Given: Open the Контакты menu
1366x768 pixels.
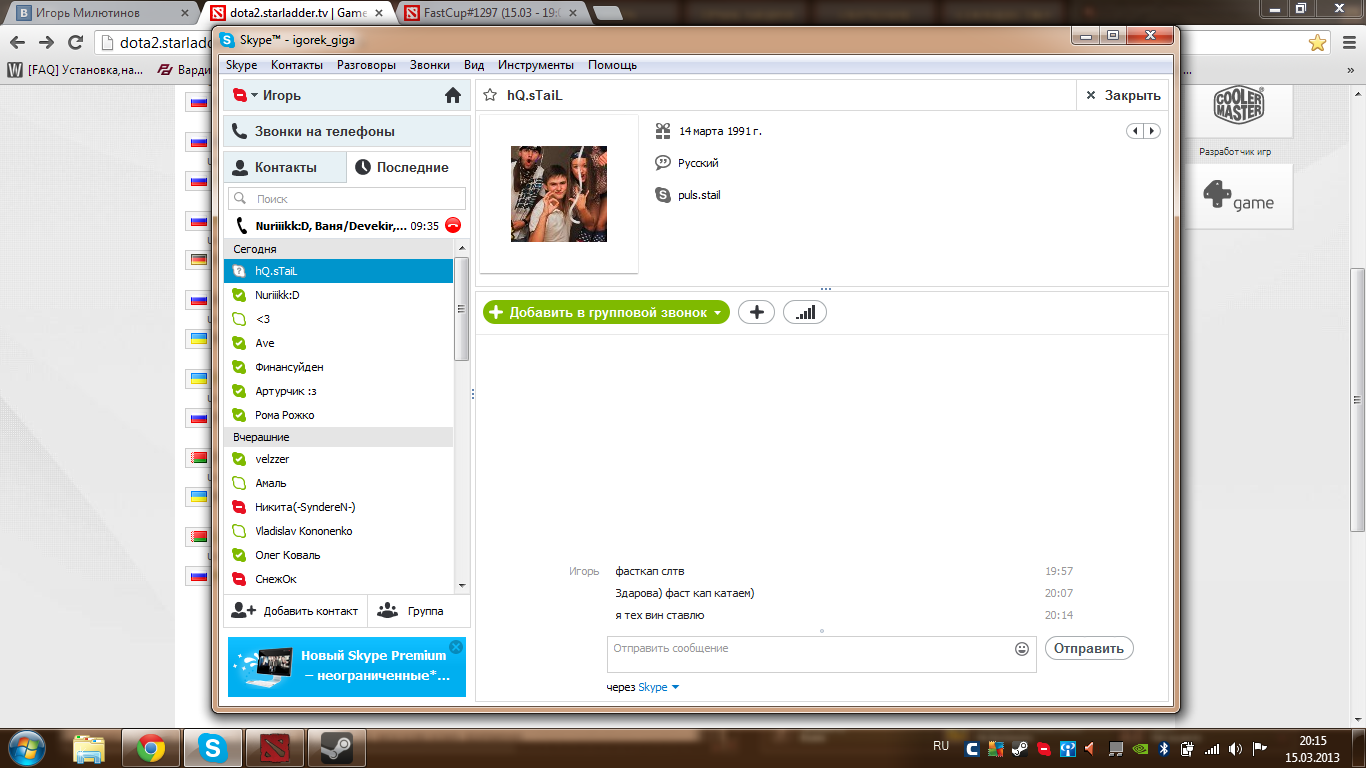Looking at the screenshot, I should [297, 65].
